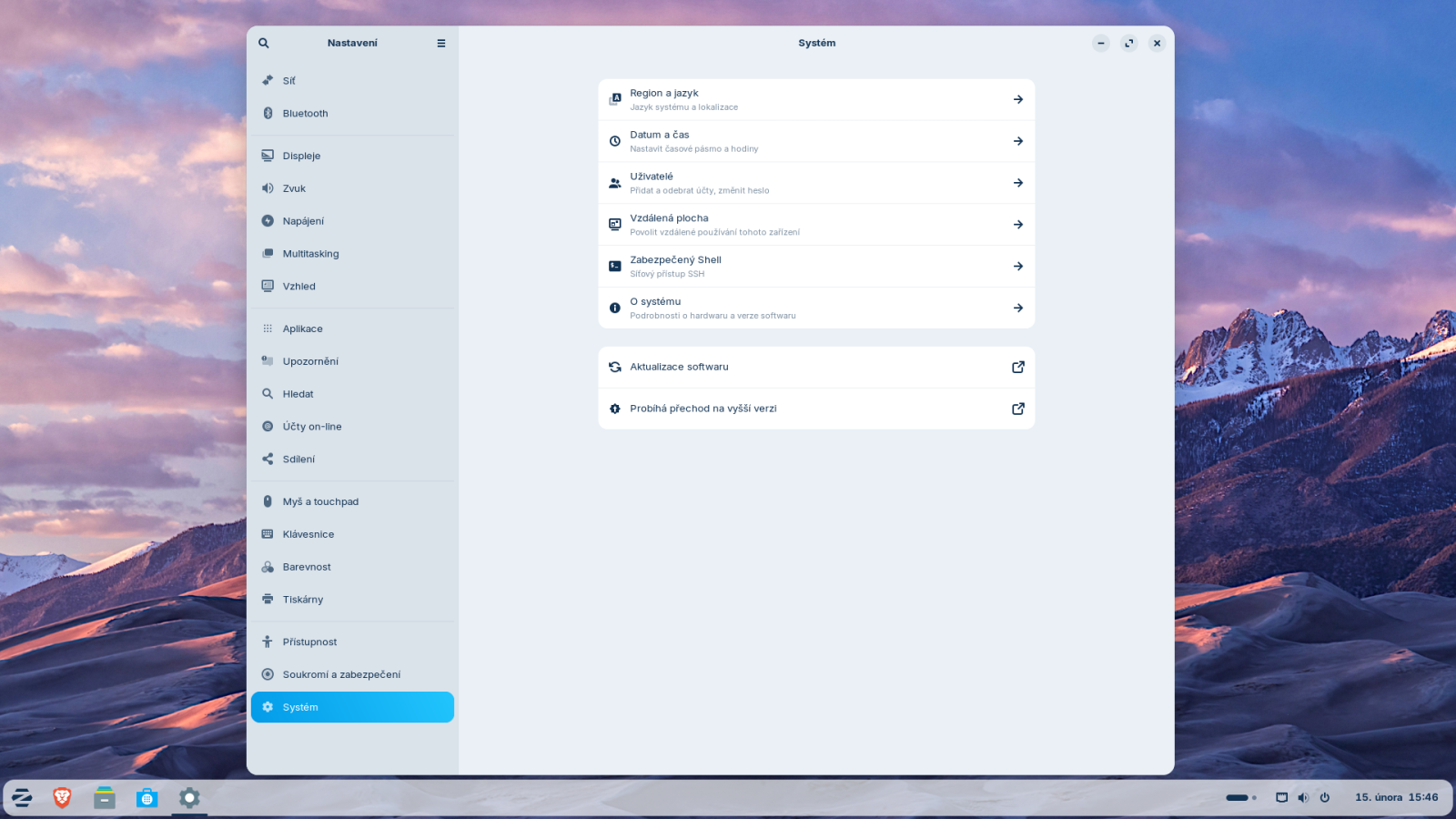The image size is (1456, 819).
Task: Open the hamburger menu in Nastavení header
Action: 441,43
